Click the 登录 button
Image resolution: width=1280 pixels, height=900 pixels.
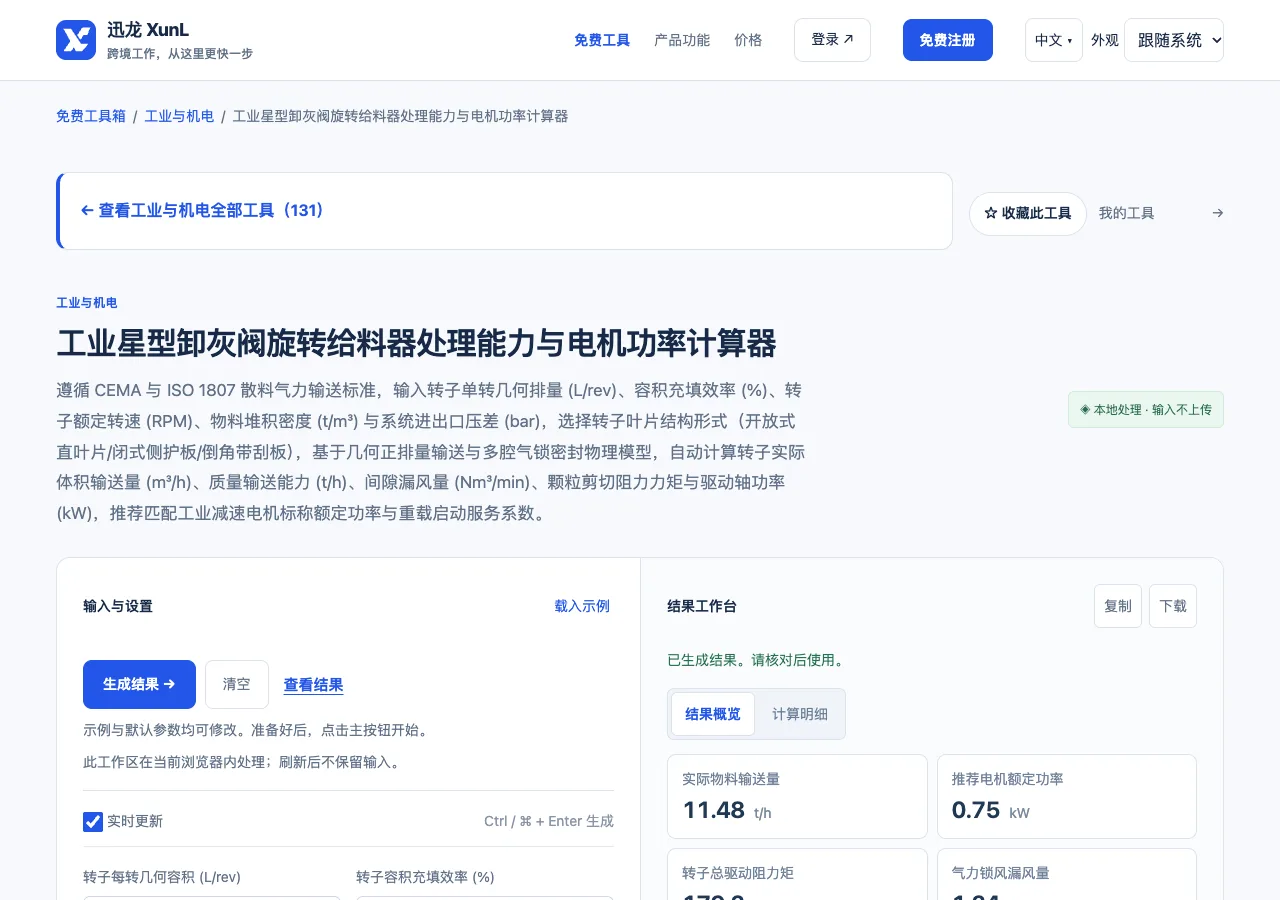click(832, 40)
